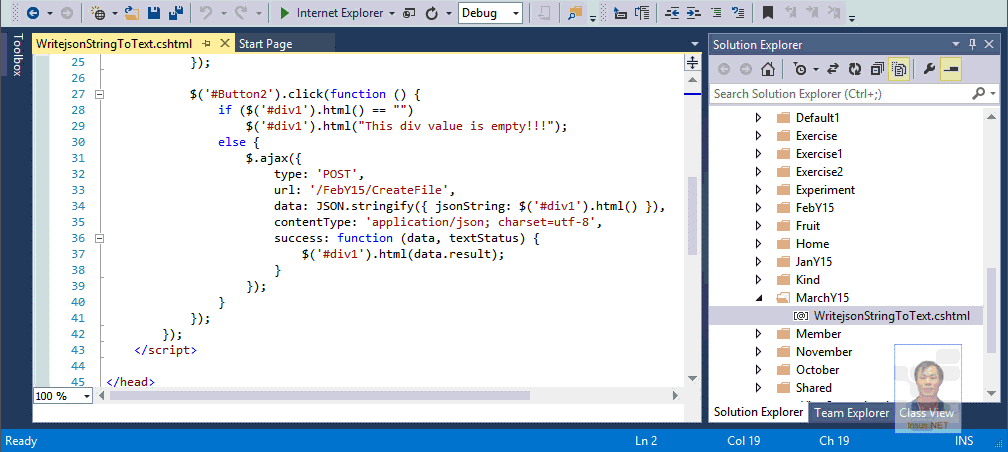Collapse the code block at line 27
The image size is (1008, 452).
coord(99,95)
